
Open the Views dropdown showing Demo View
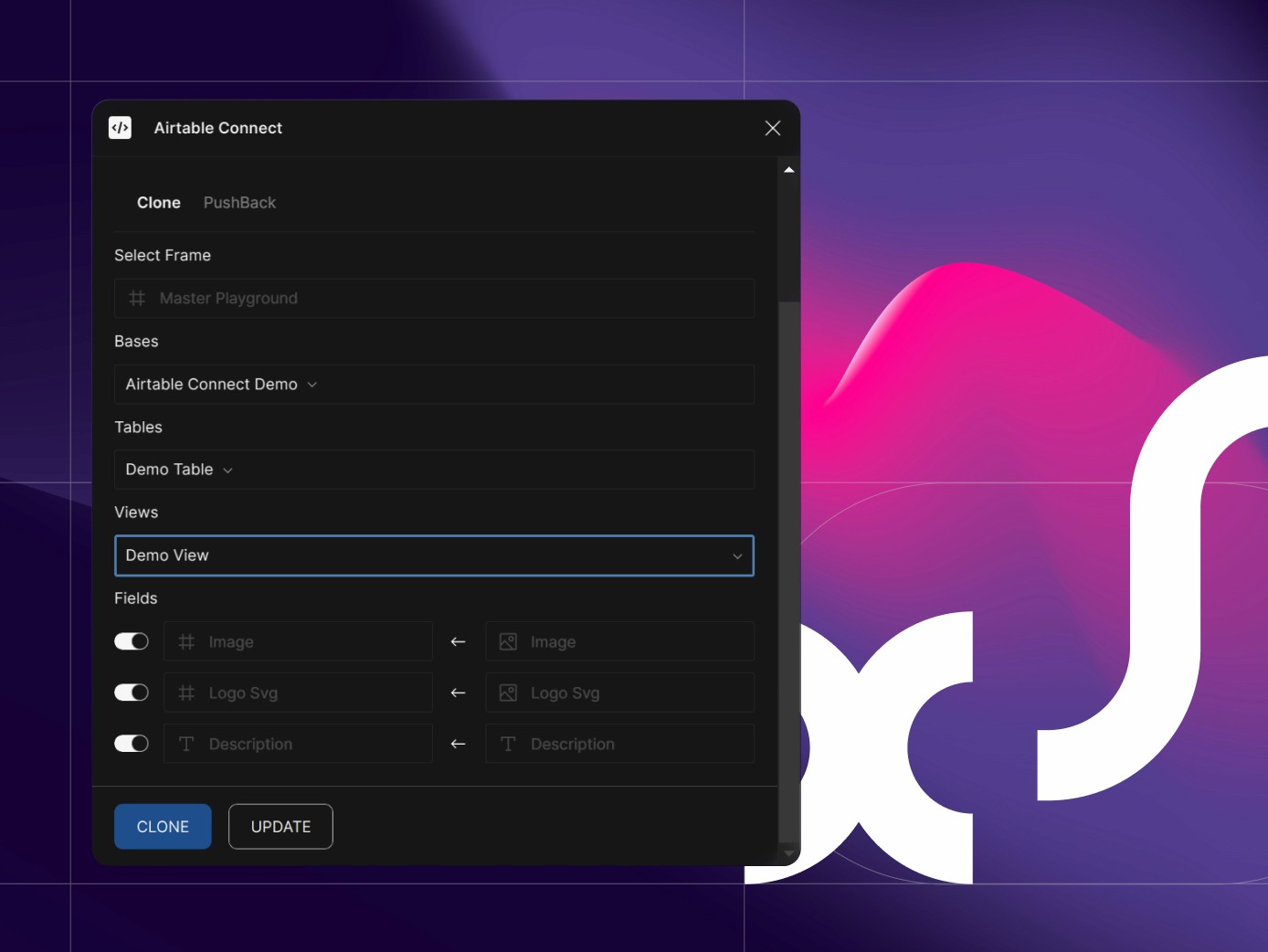(x=434, y=555)
